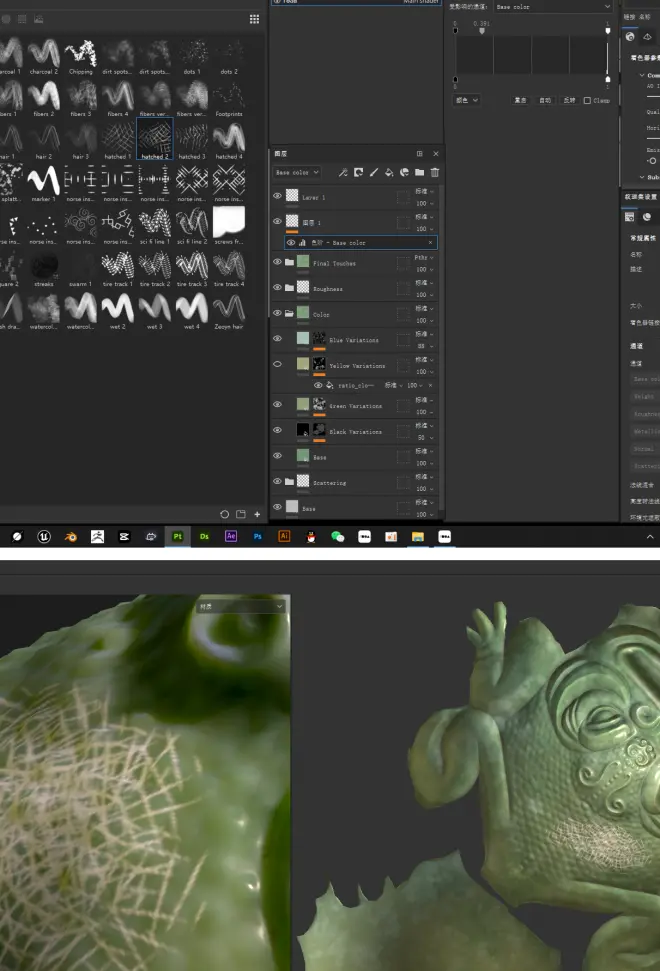Open After Effects in taskbar
This screenshot has height=971, width=660.
231,536
